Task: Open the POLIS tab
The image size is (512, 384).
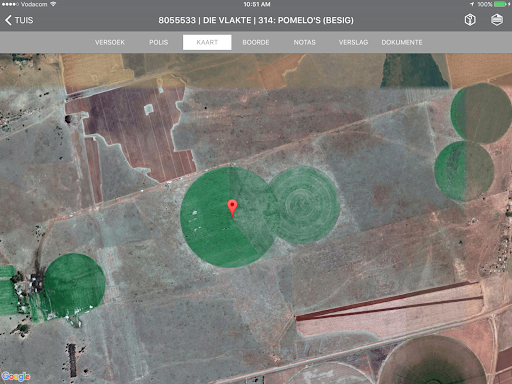Action: [x=159, y=42]
